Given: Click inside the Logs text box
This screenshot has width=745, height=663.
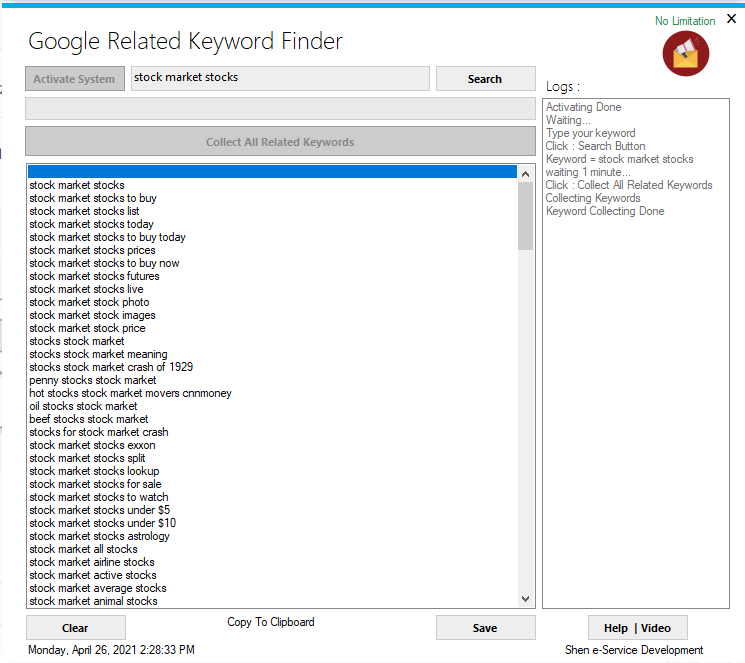Looking at the screenshot, I should pyautogui.click(x=636, y=400).
